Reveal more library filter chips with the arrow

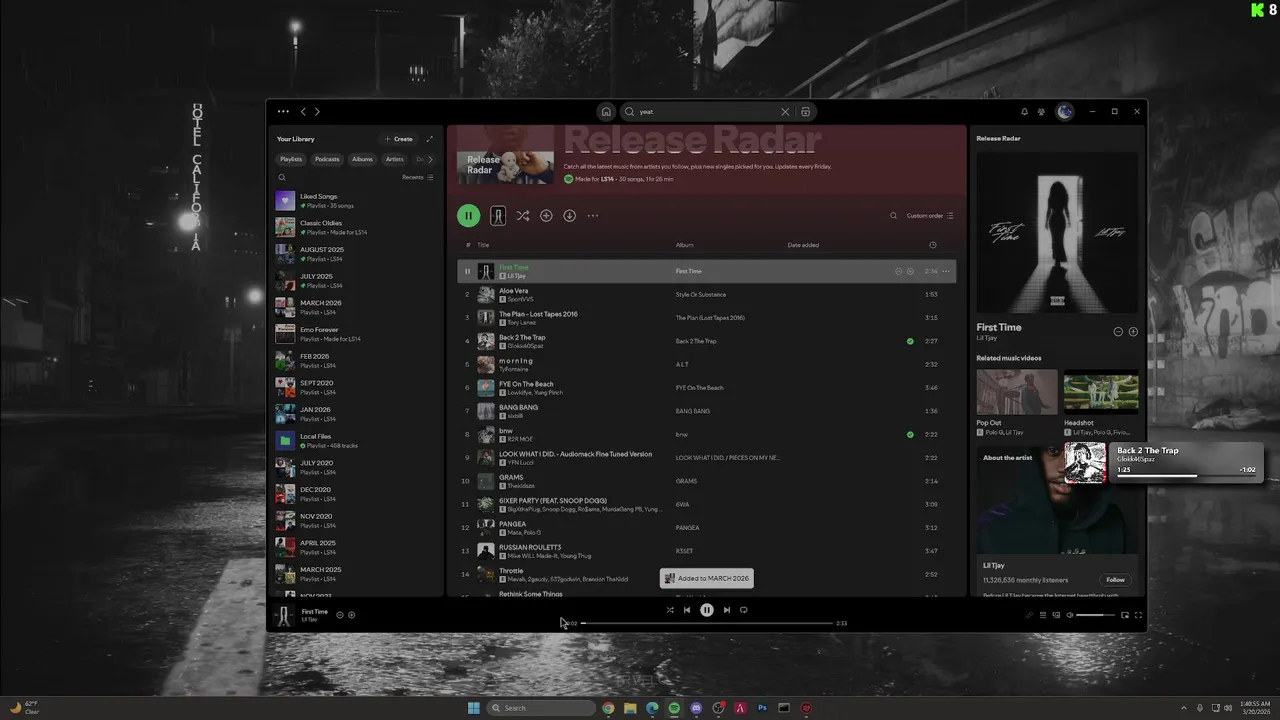[x=430, y=159]
